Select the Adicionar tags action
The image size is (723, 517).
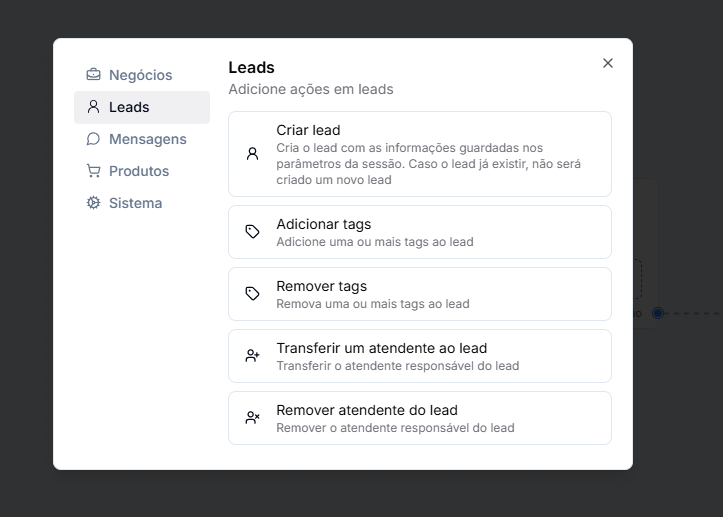(x=420, y=232)
